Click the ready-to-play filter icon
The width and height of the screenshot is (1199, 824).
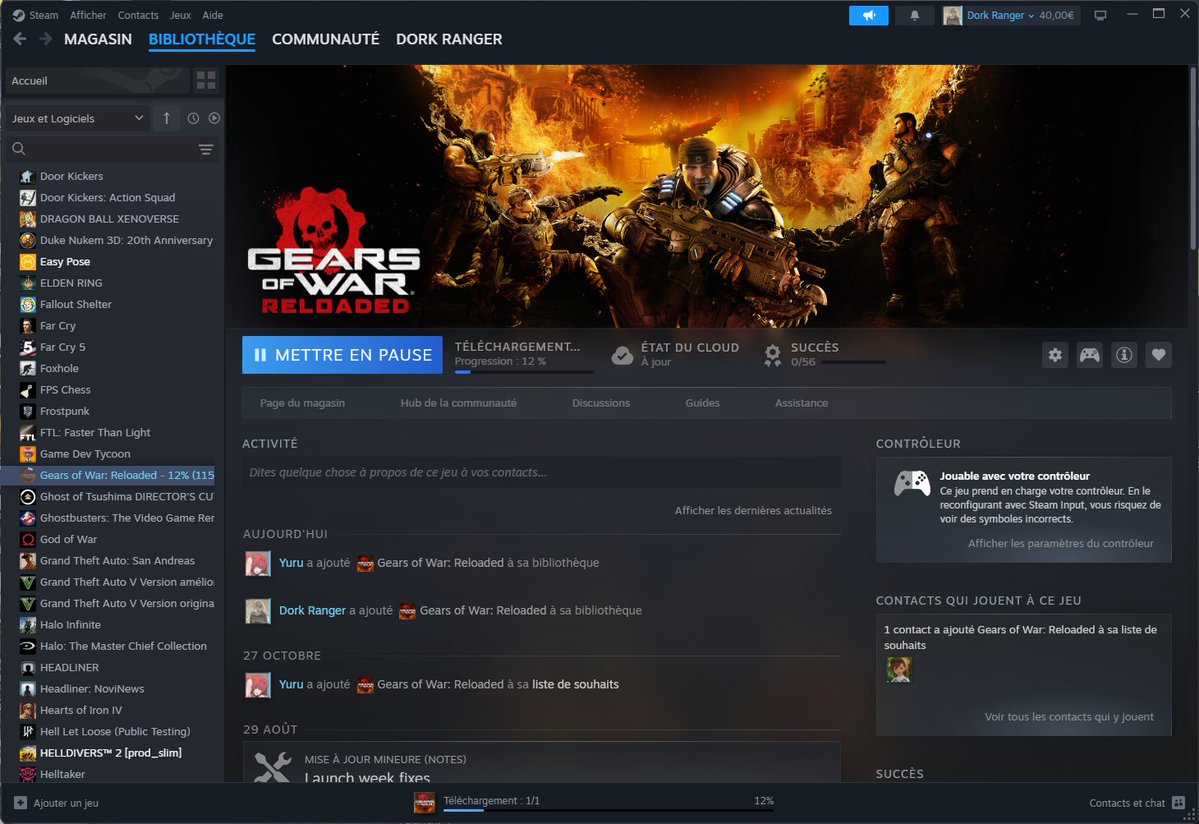(x=214, y=118)
